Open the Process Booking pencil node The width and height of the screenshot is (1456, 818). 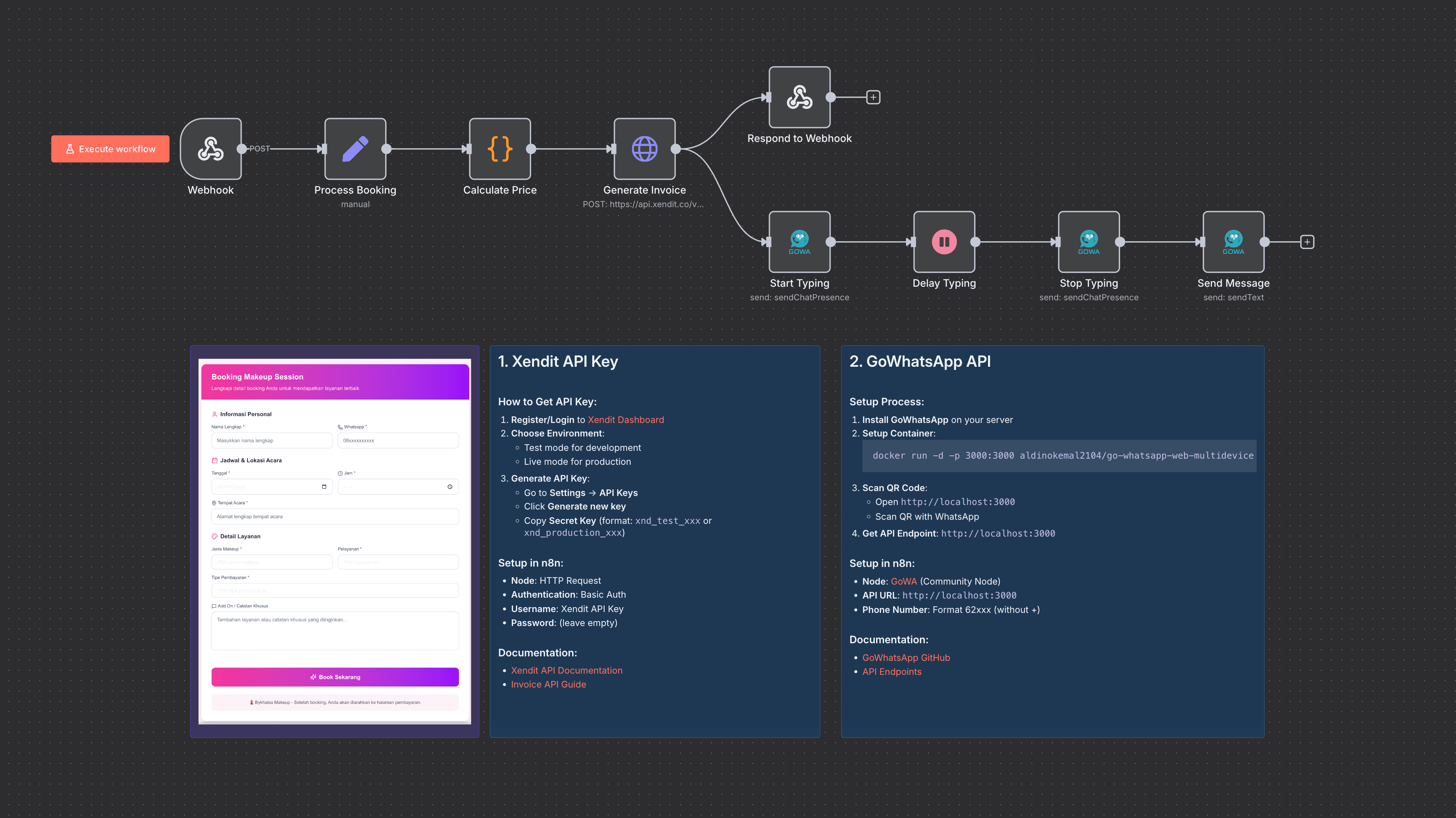[355, 149]
